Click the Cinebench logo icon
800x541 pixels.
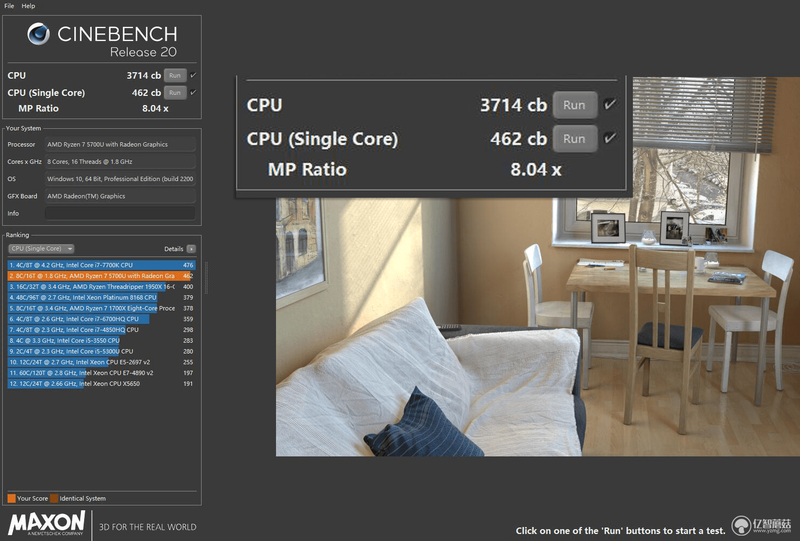coord(39,34)
